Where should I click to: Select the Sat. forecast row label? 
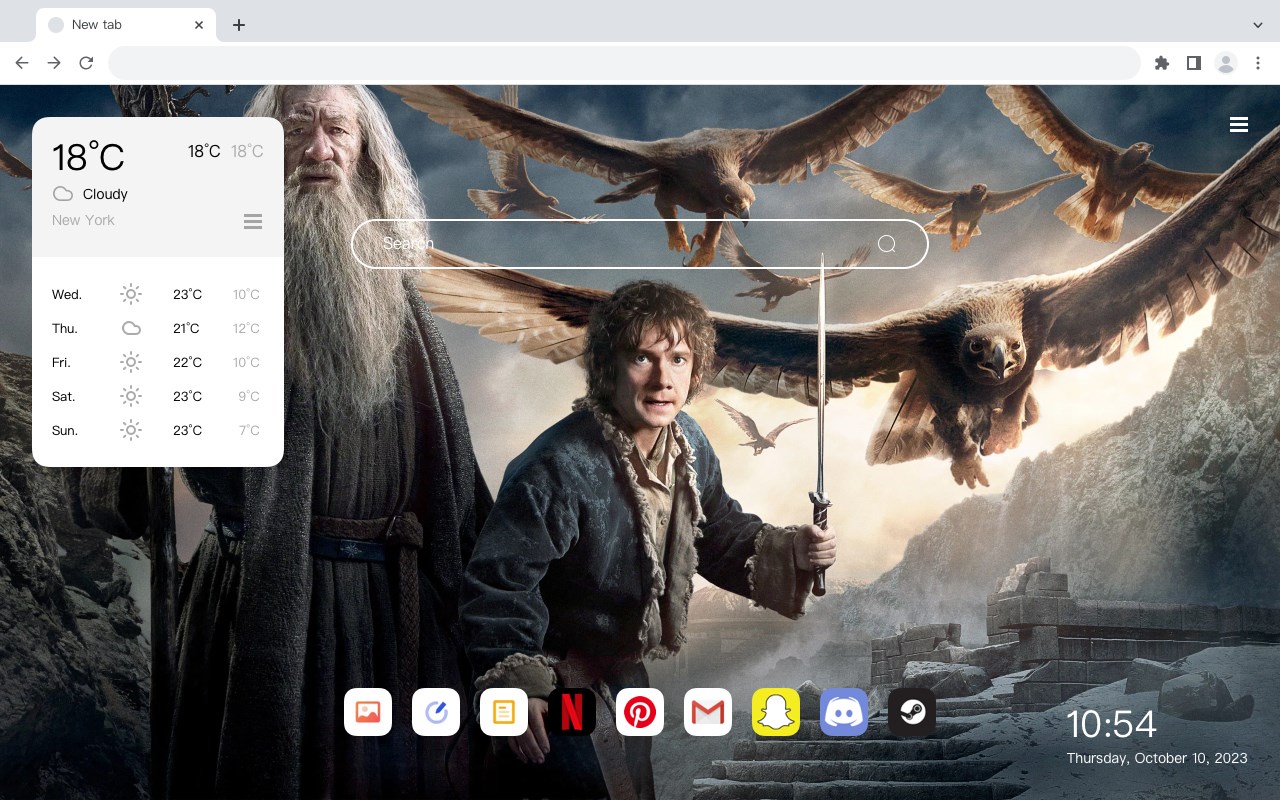pyautogui.click(x=64, y=397)
